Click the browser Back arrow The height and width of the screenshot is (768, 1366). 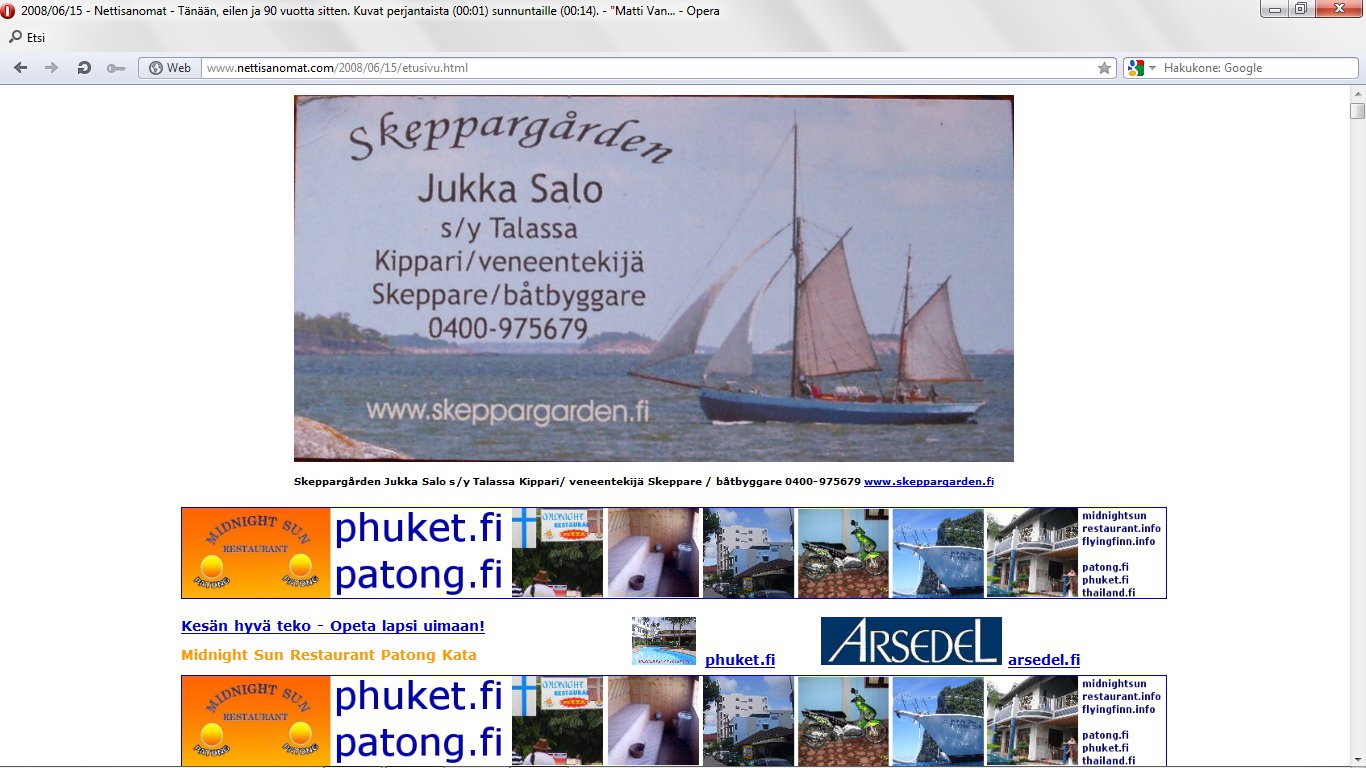point(20,68)
